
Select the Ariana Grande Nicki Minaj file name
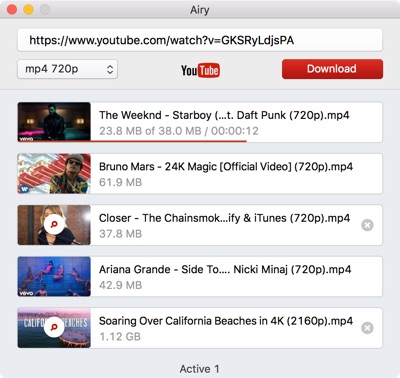pos(225,269)
